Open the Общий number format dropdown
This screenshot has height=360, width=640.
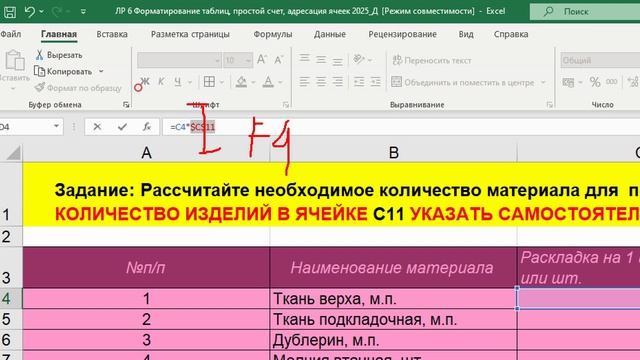point(600,60)
